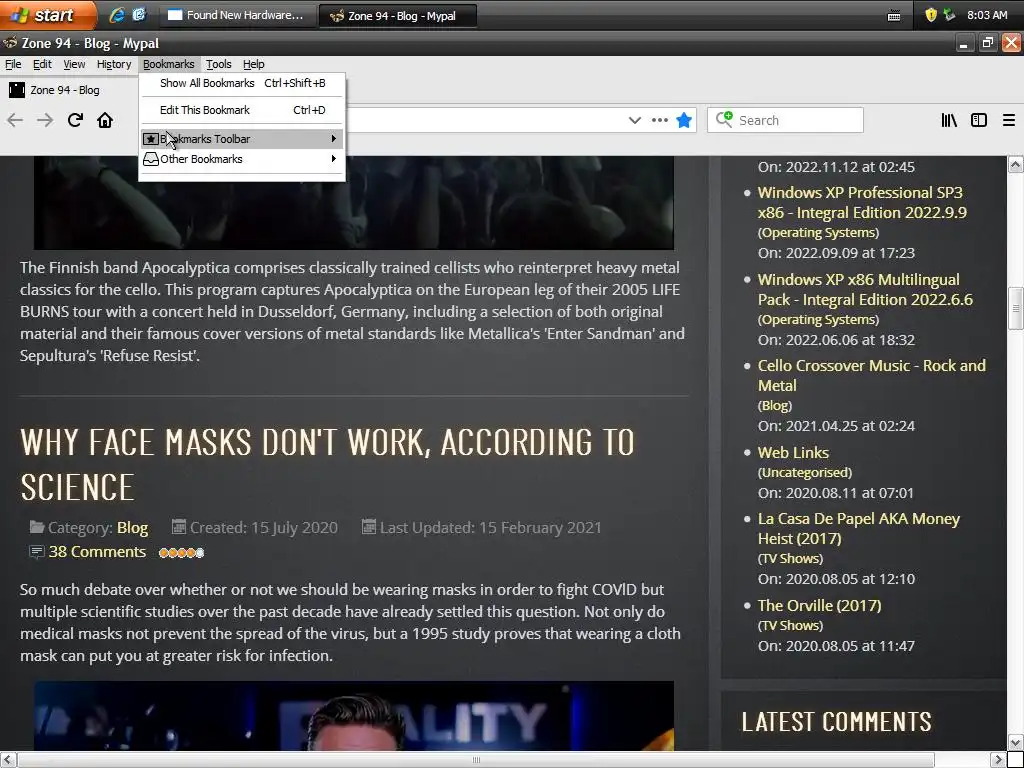Open Cello Crossover Music sidebar link
This screenshot has height=768, width=1024.
[x=872, y=376]
